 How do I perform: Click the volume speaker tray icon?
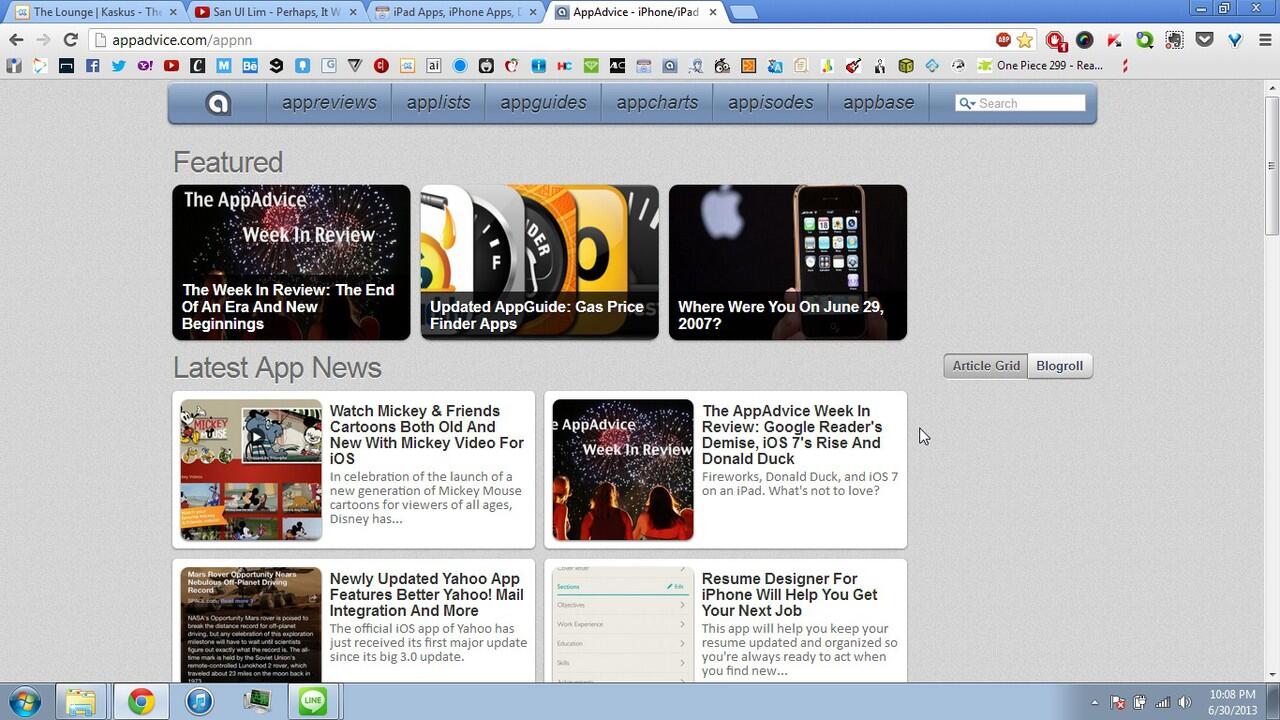click(1185, 702)
